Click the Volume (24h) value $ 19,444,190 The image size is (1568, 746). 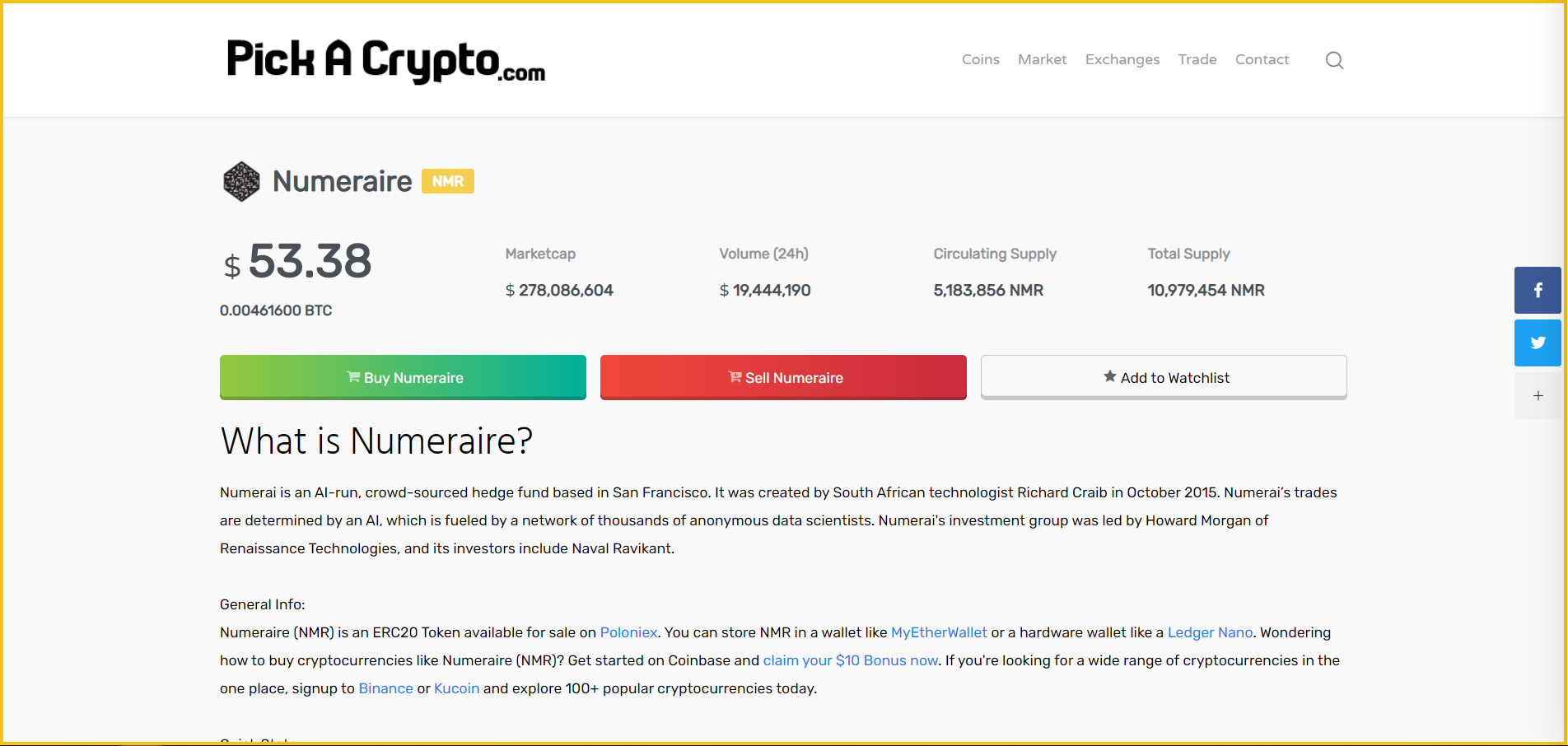(x=765, y=290)
